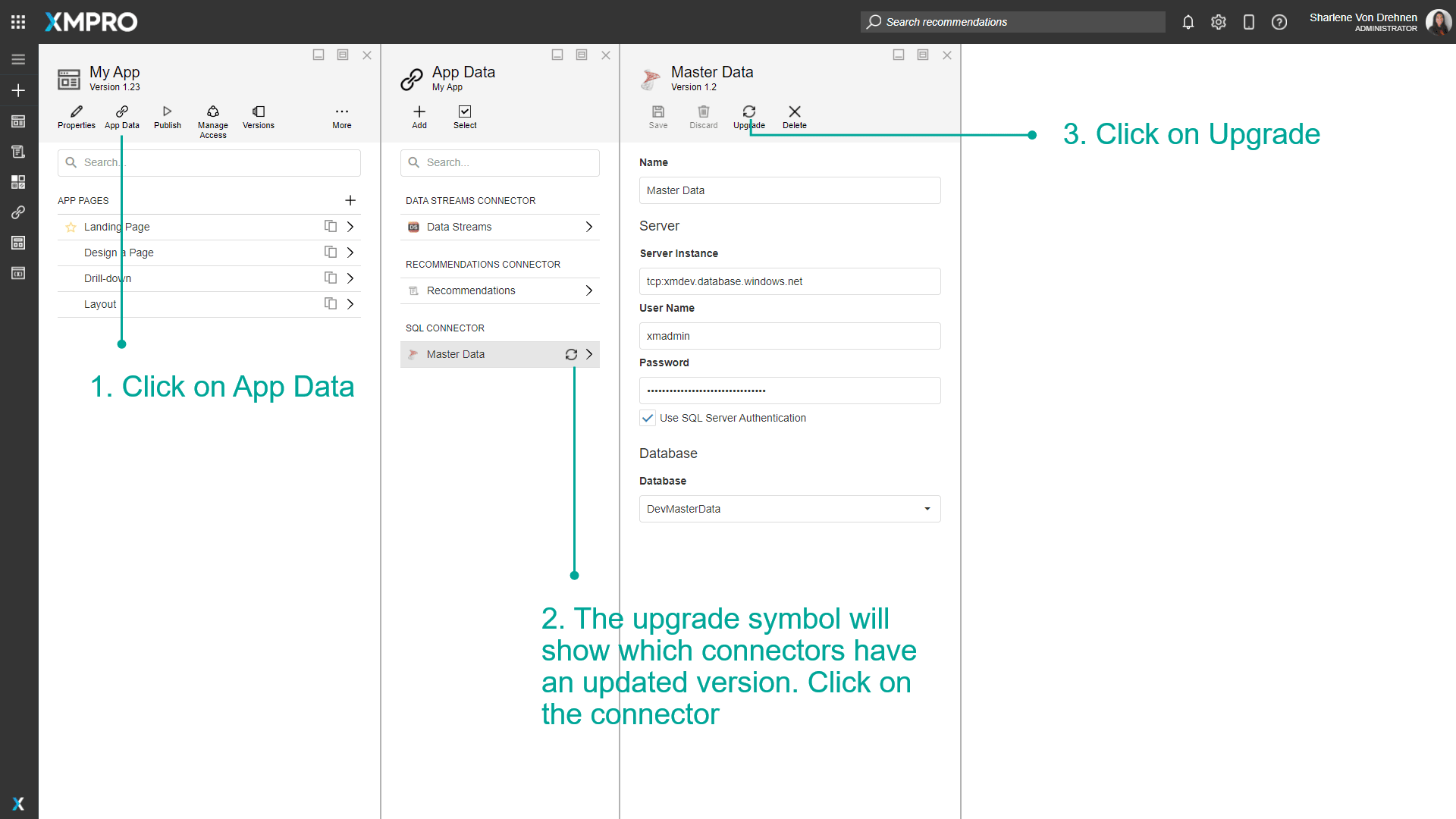Click the Server Instance input field
The height and width of the screenshot is (819, 1456).
click(789, 281)
